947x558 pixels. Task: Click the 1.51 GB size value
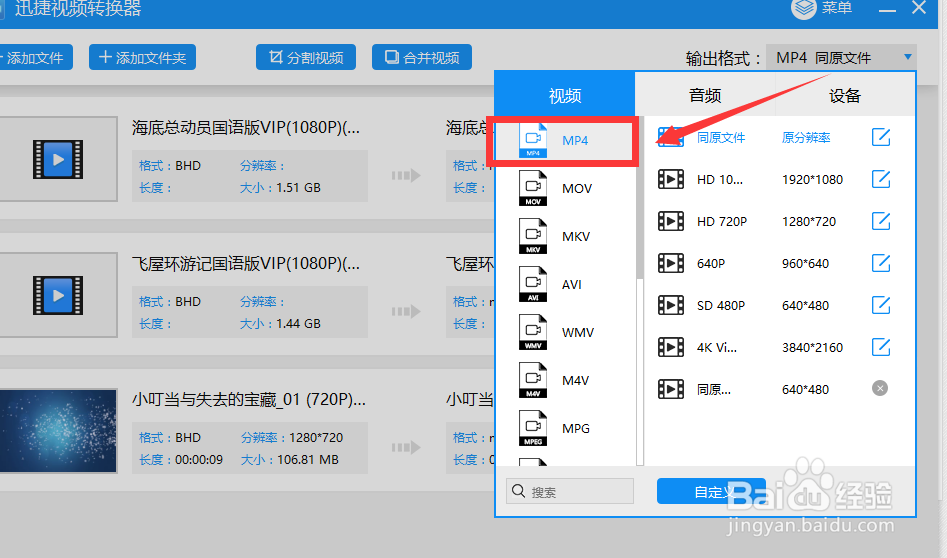(x=298, y=188)
